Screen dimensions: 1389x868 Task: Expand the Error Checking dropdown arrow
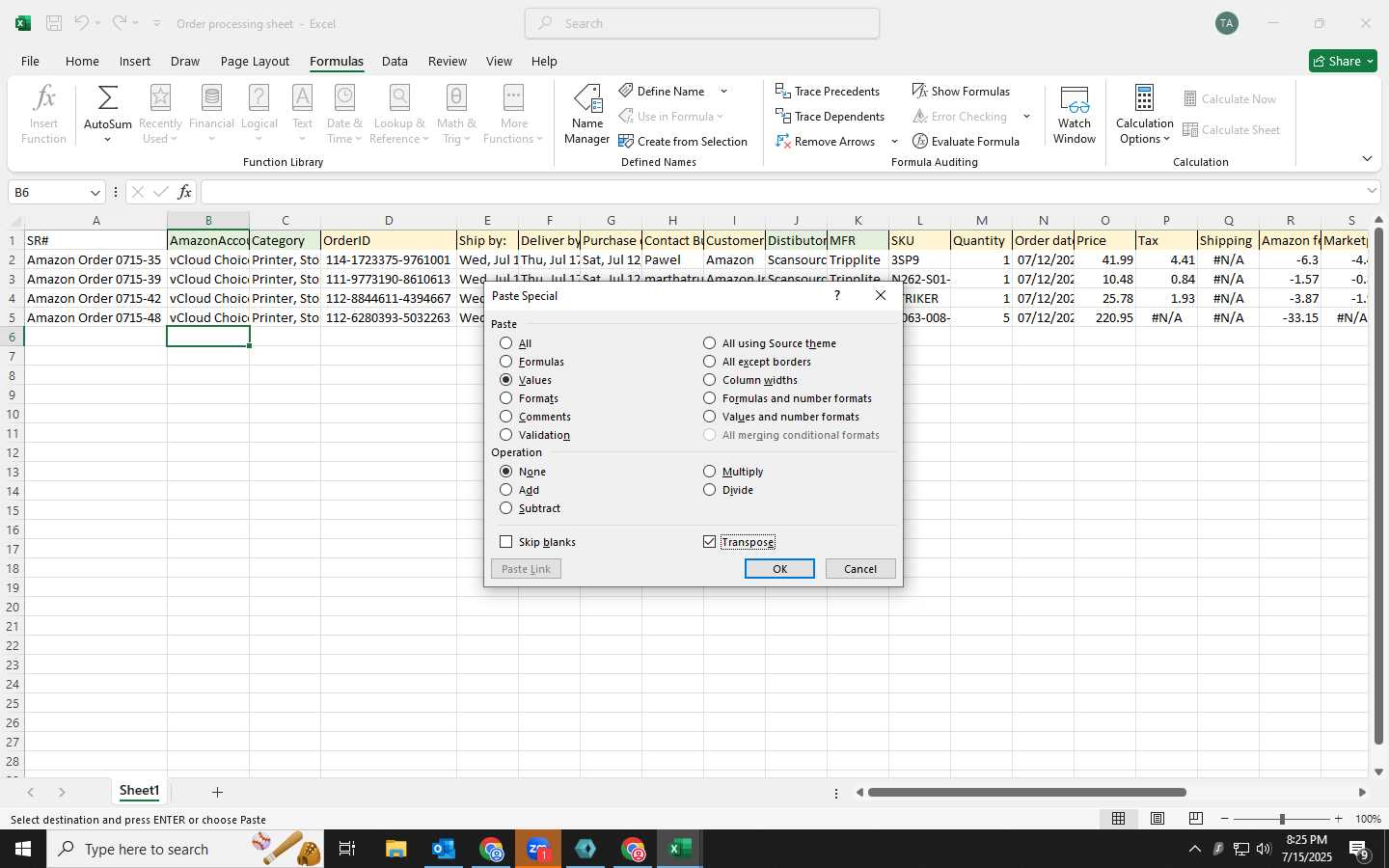(1026, 117)
